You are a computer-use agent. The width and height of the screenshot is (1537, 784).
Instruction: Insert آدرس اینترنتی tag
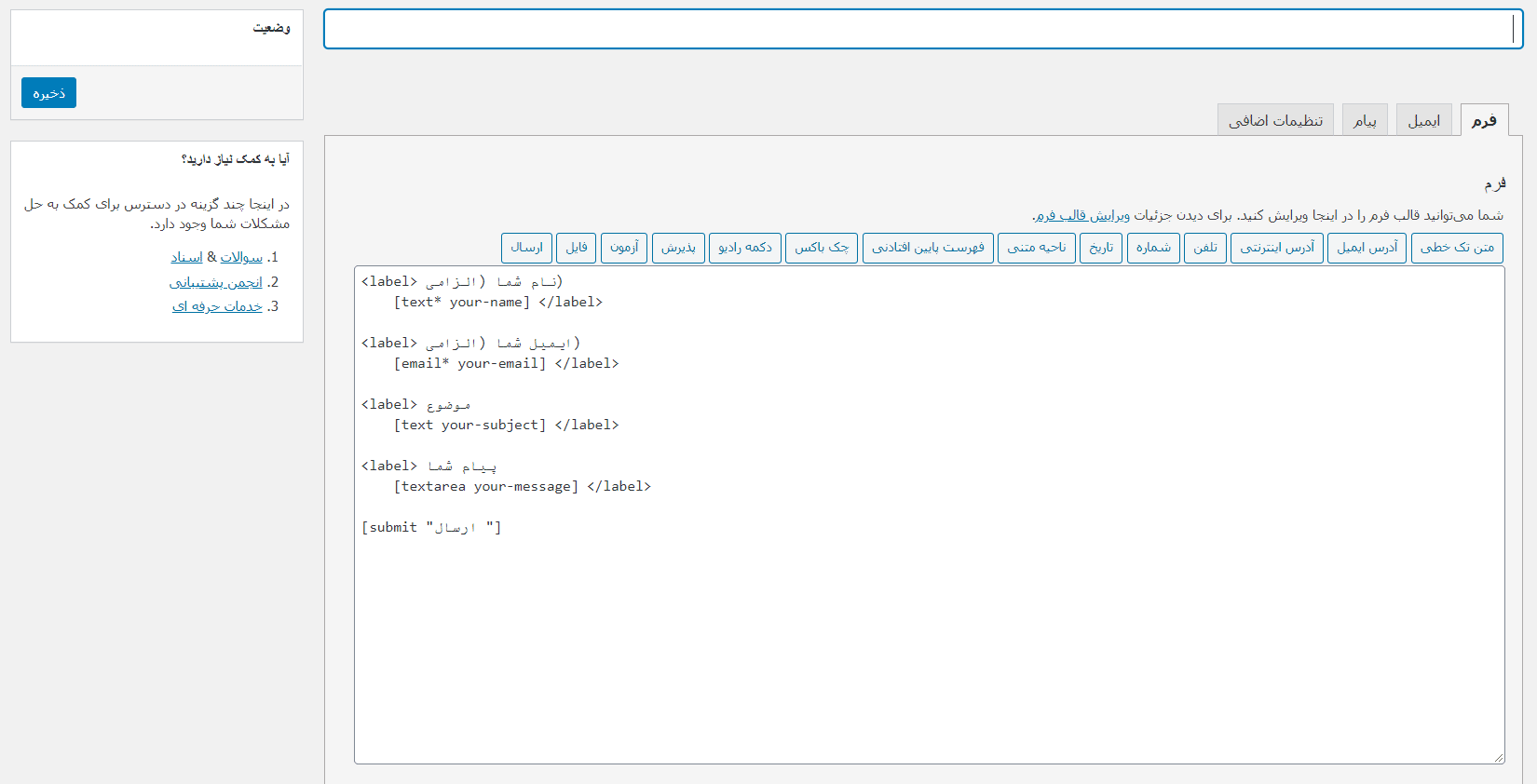[x=1276, y=248]
